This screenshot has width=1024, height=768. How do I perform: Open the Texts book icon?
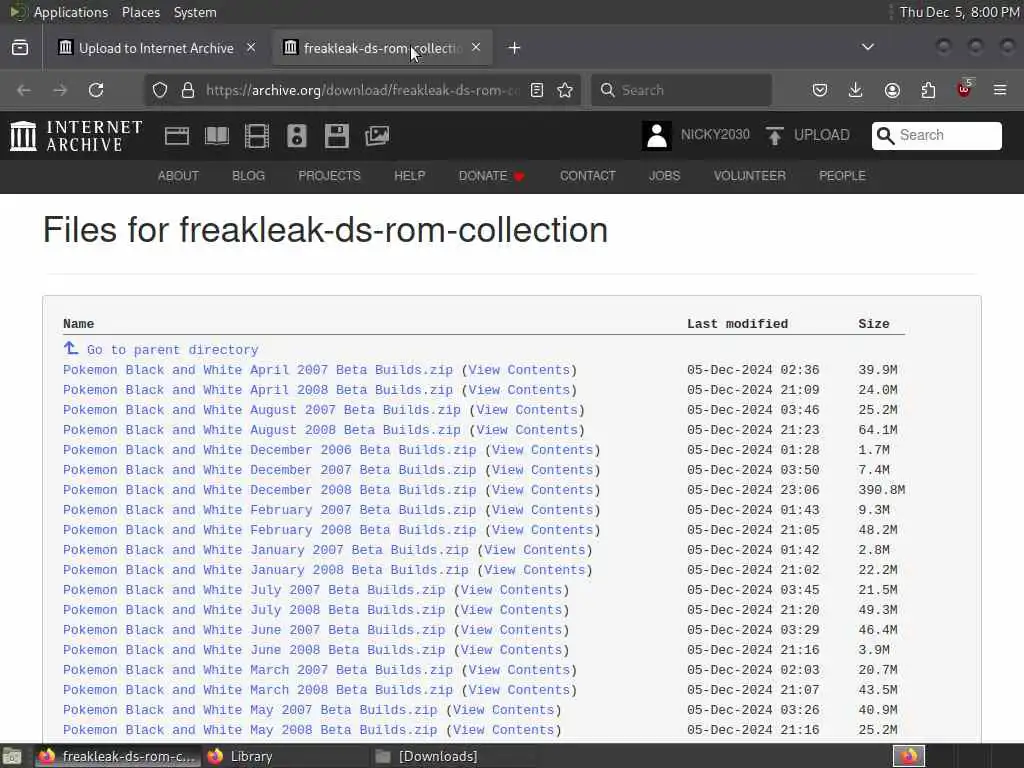pos(217,136)
